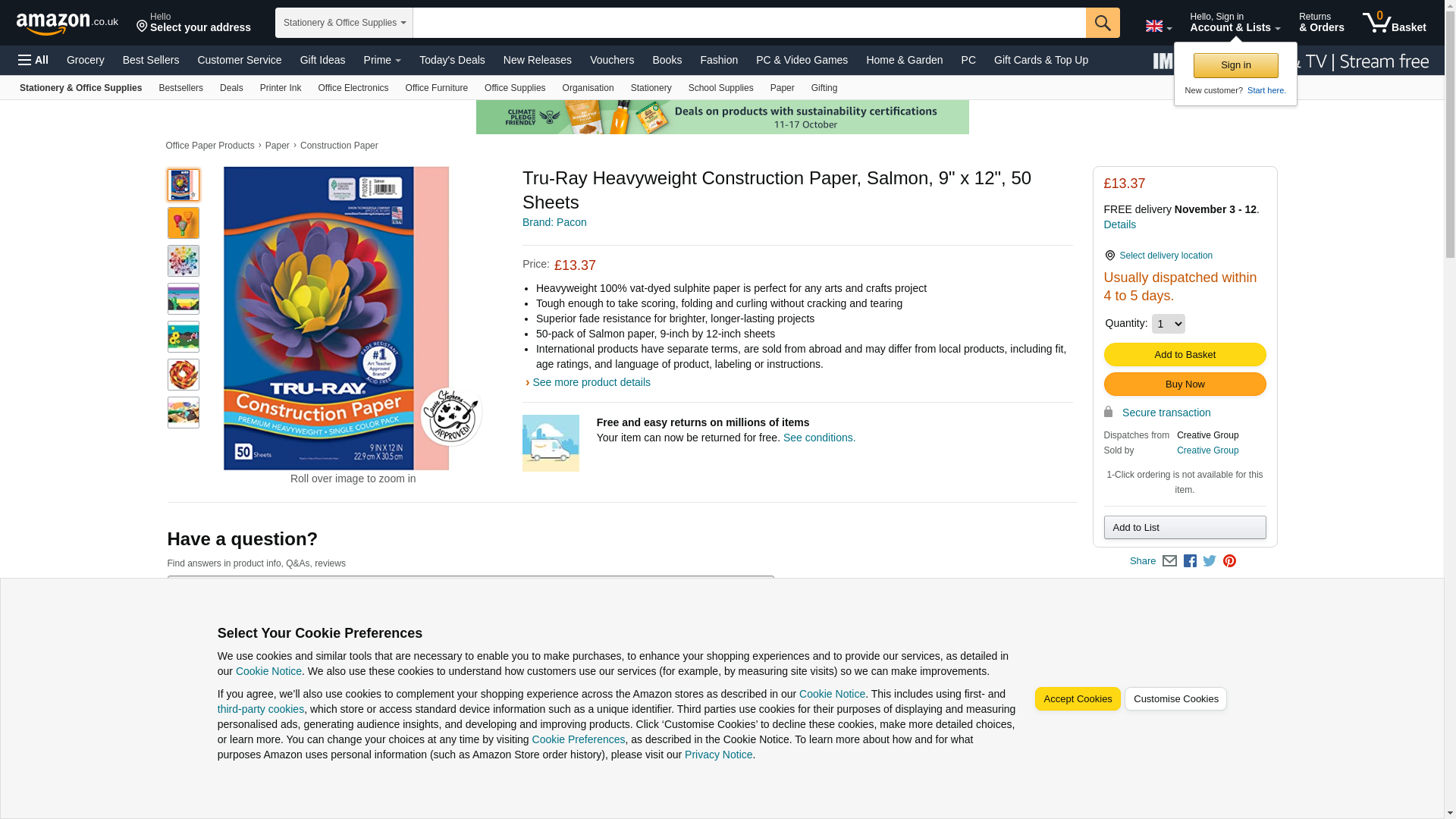Click the Amazon.co.uk logo
1456x819 pixels.
point(67,24)
